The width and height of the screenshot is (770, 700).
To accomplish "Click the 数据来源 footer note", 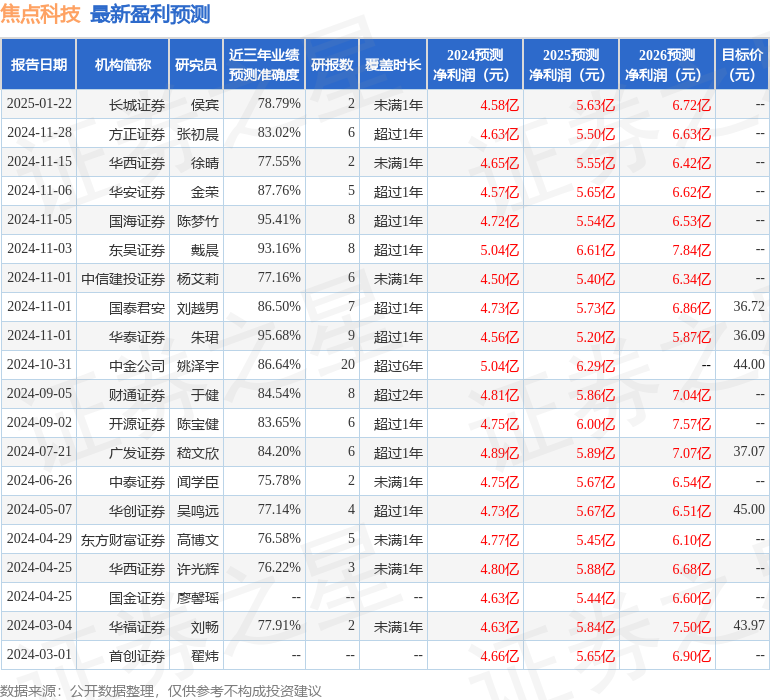I will click(x=161, y=690).
